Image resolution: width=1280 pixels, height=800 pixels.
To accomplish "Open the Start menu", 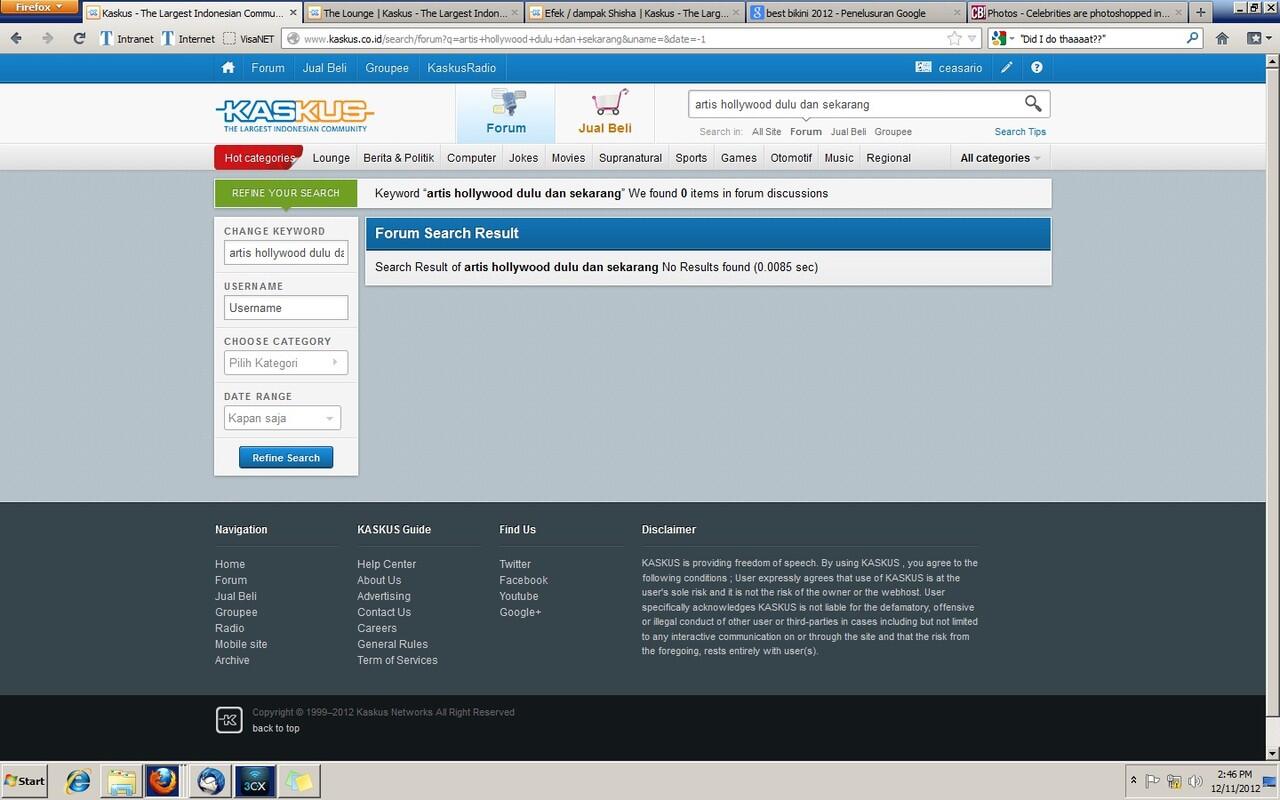I will (25, 781).
